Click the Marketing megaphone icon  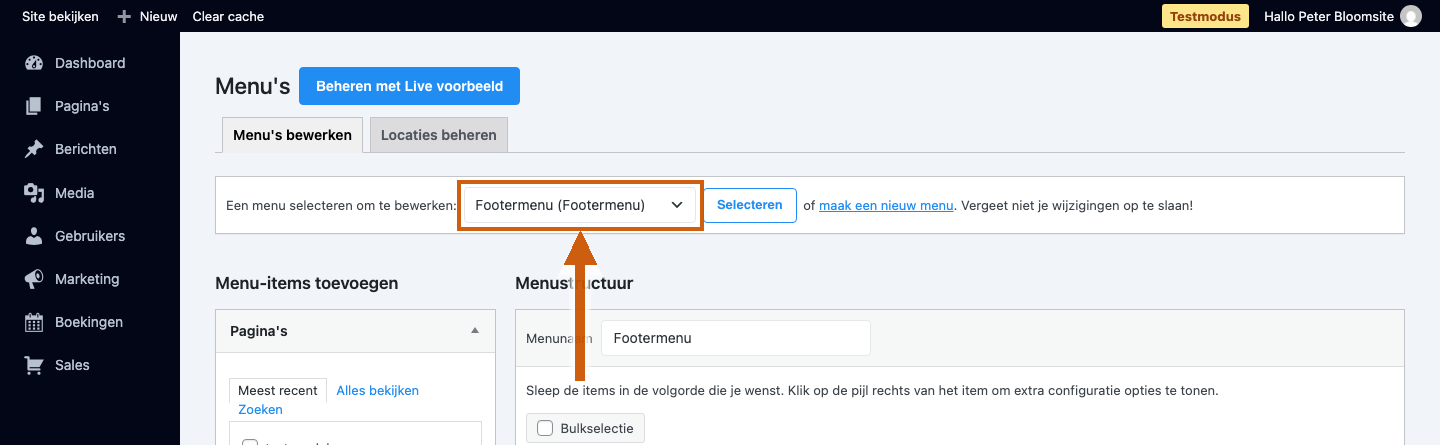[34, 279]
